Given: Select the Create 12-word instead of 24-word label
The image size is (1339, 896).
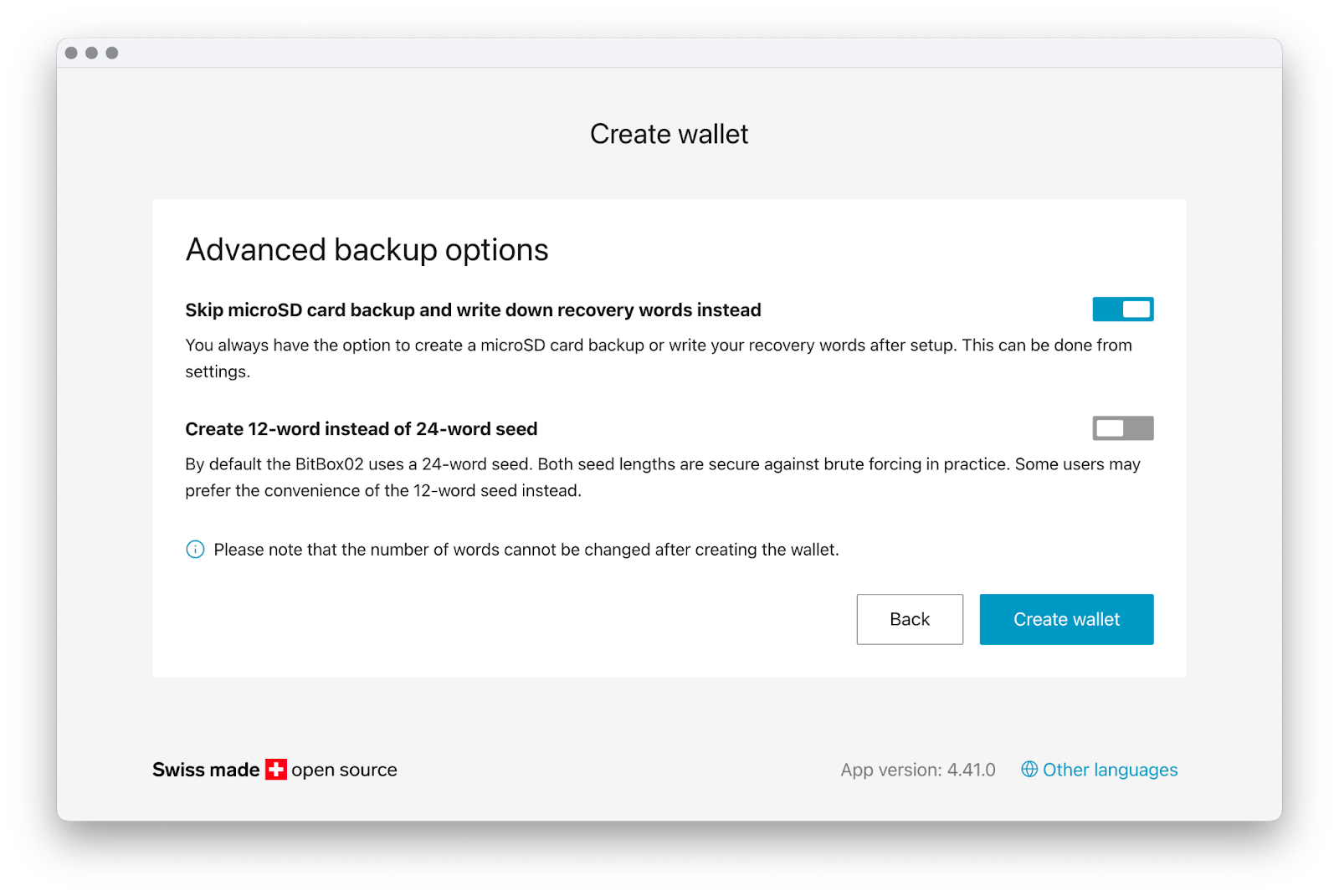Looking at the screenshot, I should tap(361, 429).
